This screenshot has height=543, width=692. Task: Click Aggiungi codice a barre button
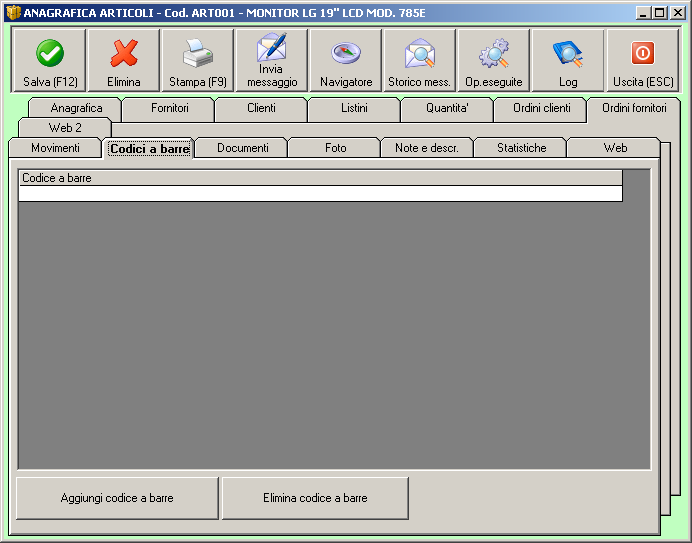coord(117,498)
